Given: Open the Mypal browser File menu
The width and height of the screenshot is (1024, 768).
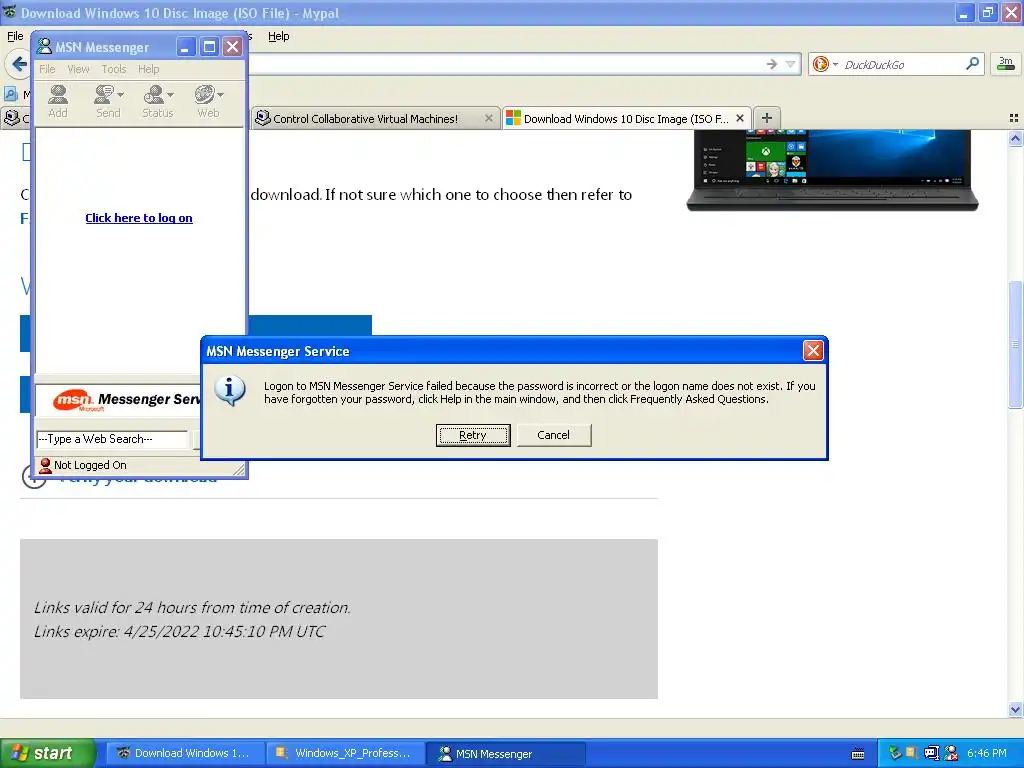Looking at the screenshot, I should [x=15, y=36].
